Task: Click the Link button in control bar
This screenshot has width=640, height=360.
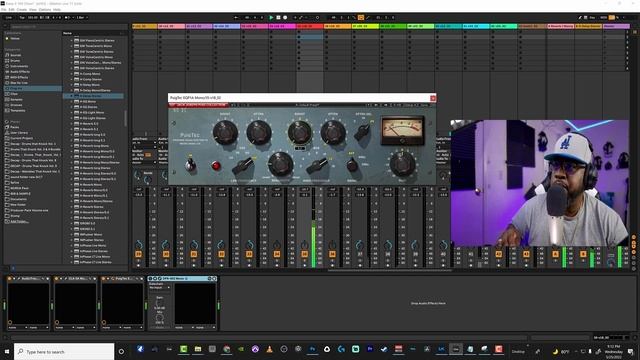Action: (x=9, y=18)
